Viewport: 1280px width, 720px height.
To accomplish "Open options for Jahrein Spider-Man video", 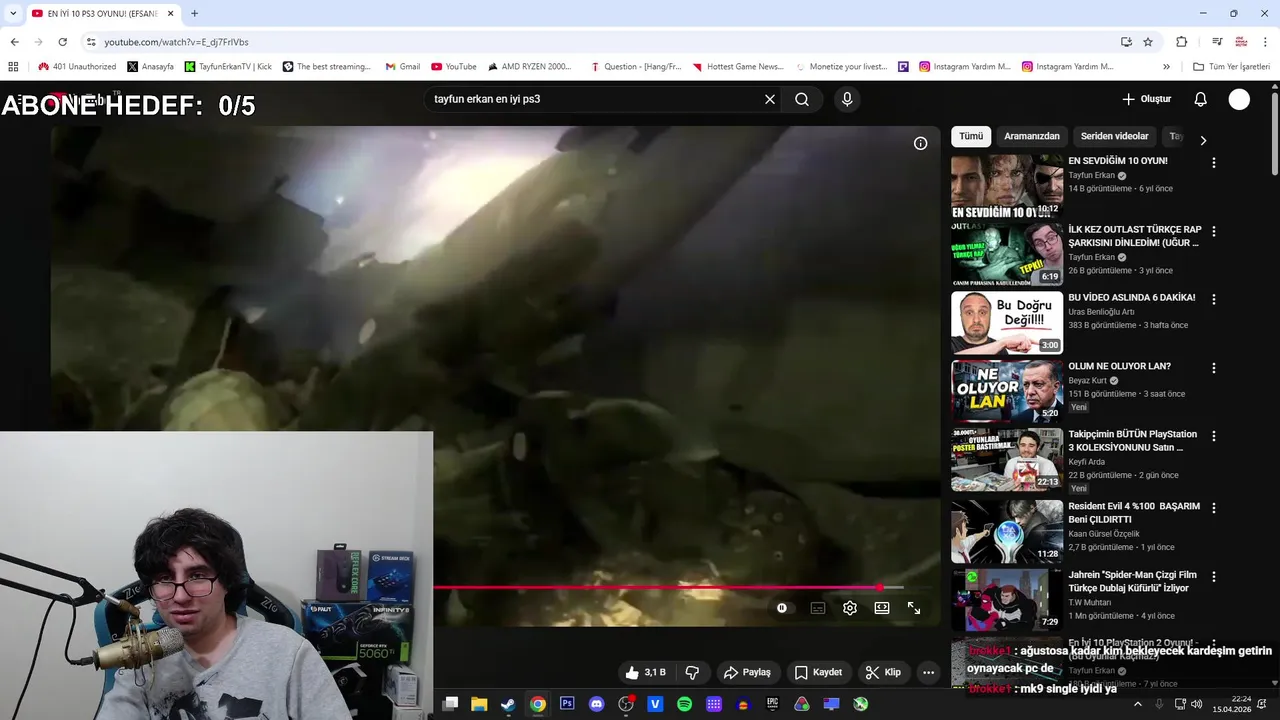I will click(1214, 577).
